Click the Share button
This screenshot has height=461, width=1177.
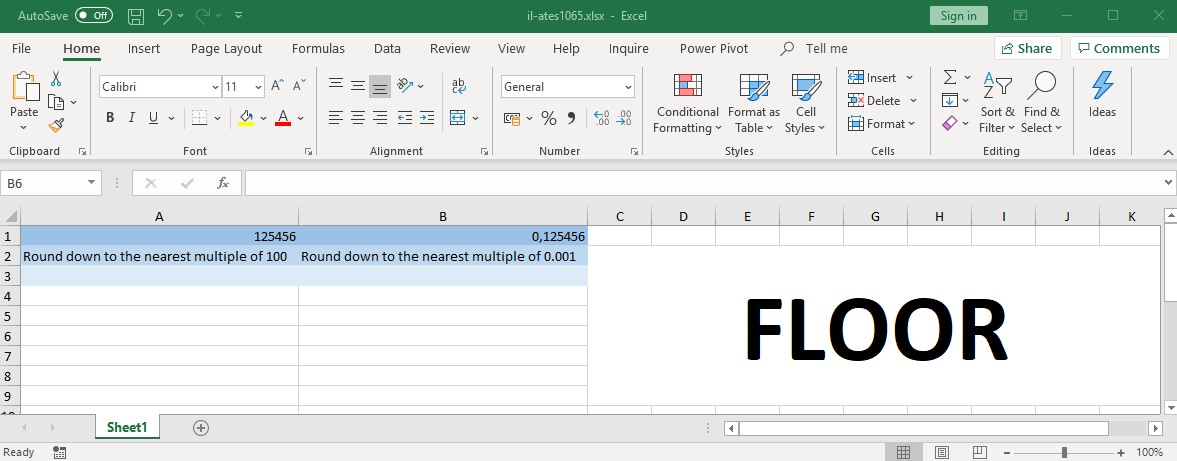(1027, 48)
